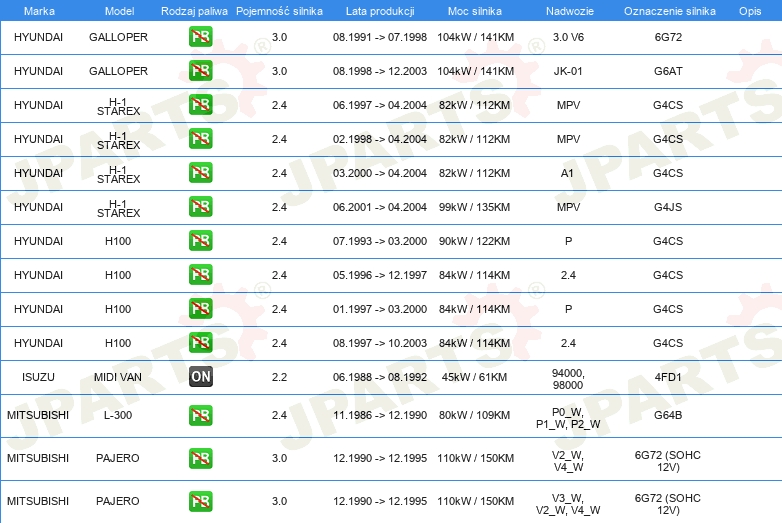Click petrol icon in H-1 Starex 03.2000 row
782x523 pixels.
tap(200, 173)
